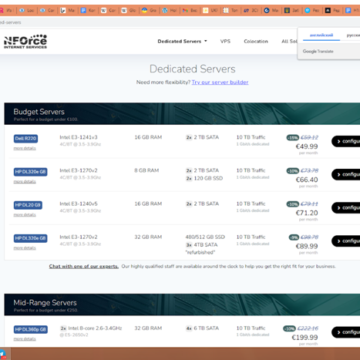Click the €71.20 price
Screen dimensions: 360x360
tap(307, 213)
